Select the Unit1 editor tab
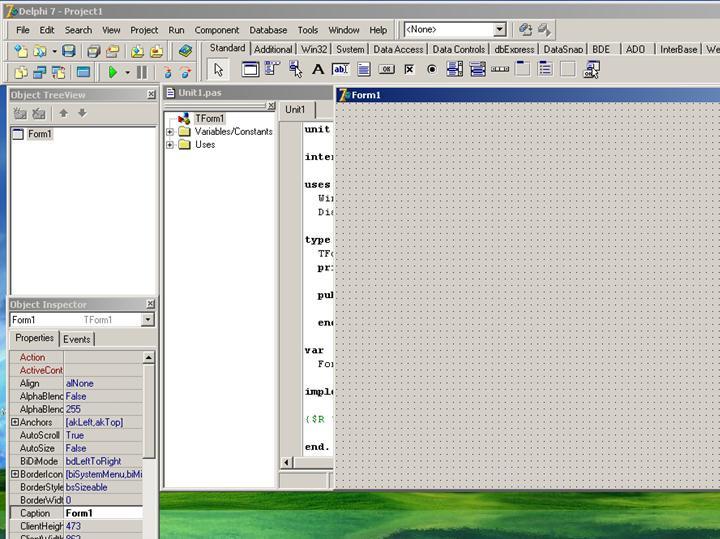Viewport: 720px width, 539px height. point(295,109)
